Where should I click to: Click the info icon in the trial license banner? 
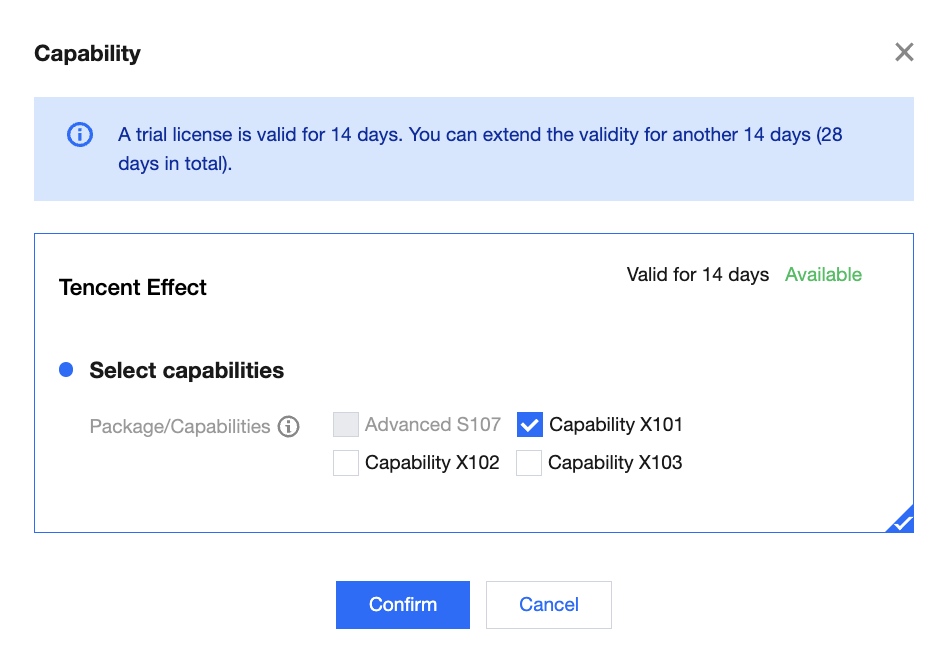[80, 135]
